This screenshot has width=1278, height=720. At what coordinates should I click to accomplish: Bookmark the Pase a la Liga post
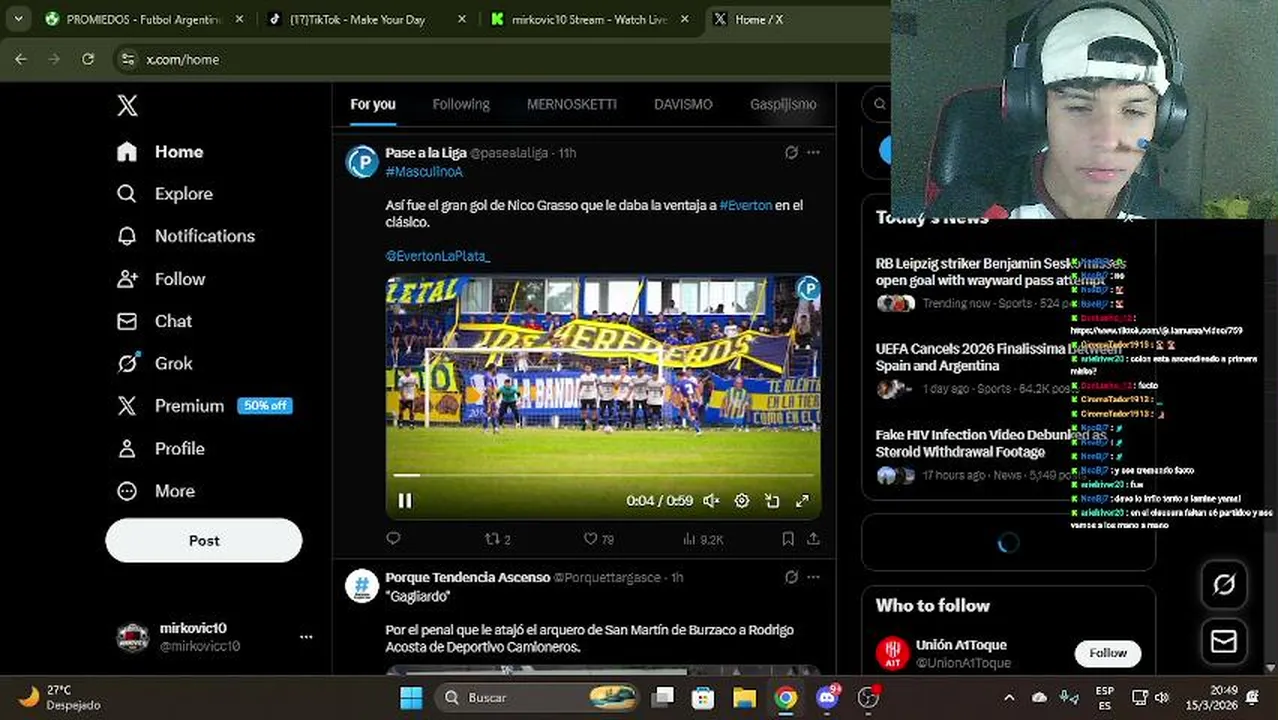(x=788, y=539)
